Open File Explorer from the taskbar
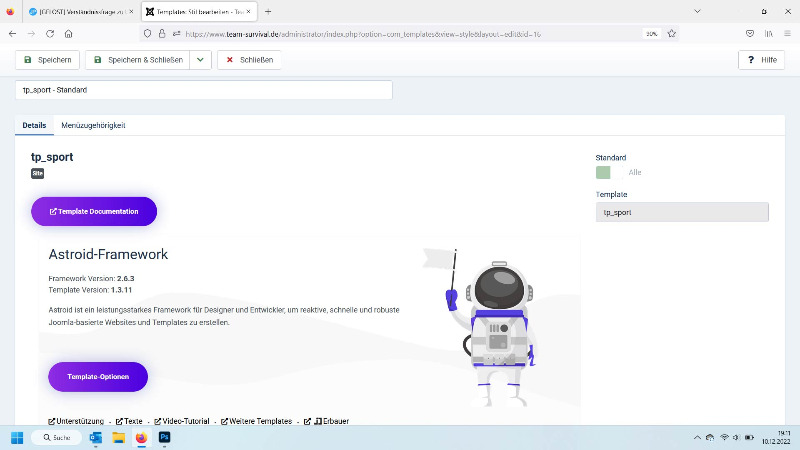The image size is (800, 450). (118, 438)
